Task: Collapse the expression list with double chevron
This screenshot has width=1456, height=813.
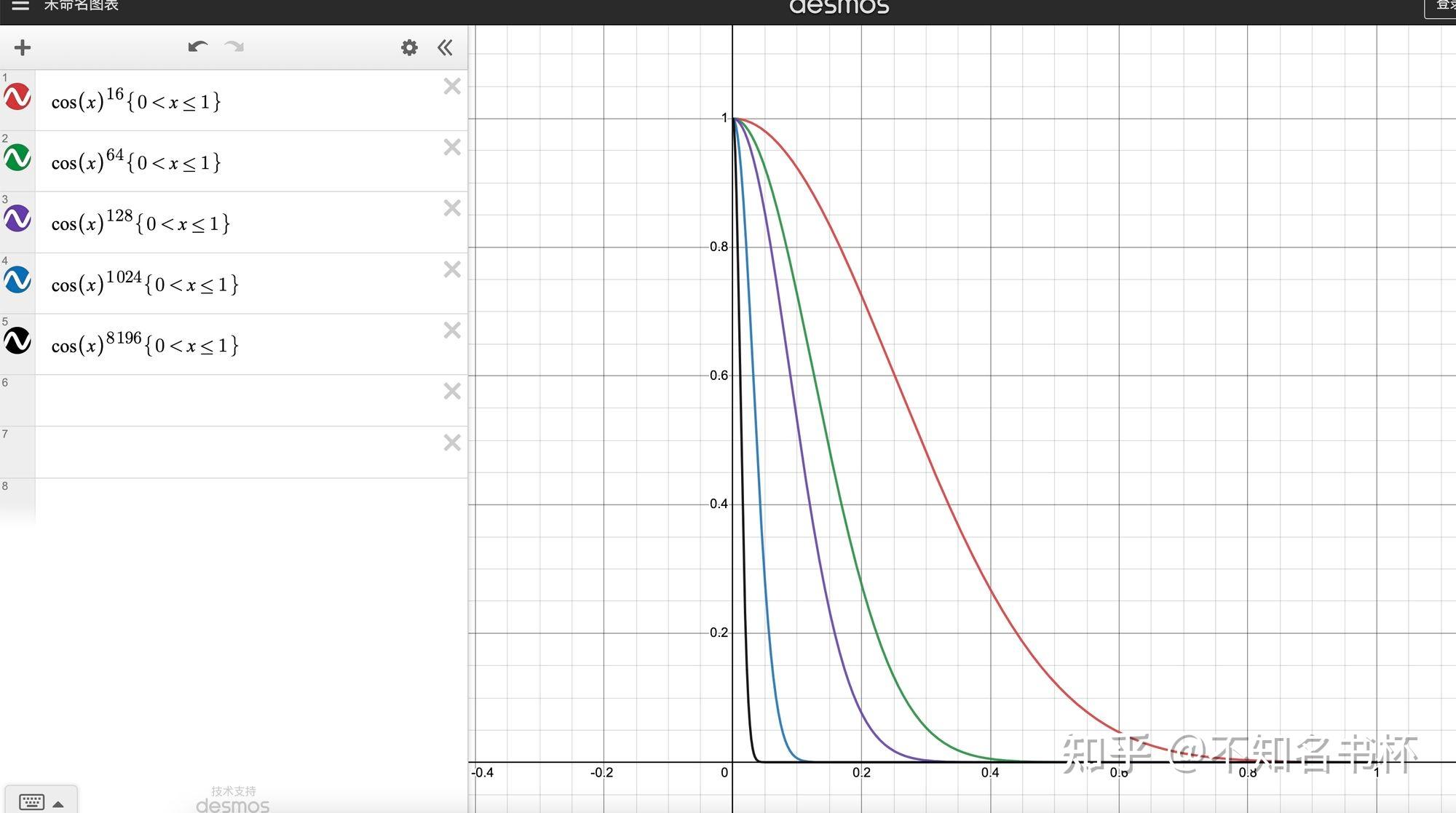Action: tap(445, 48)
